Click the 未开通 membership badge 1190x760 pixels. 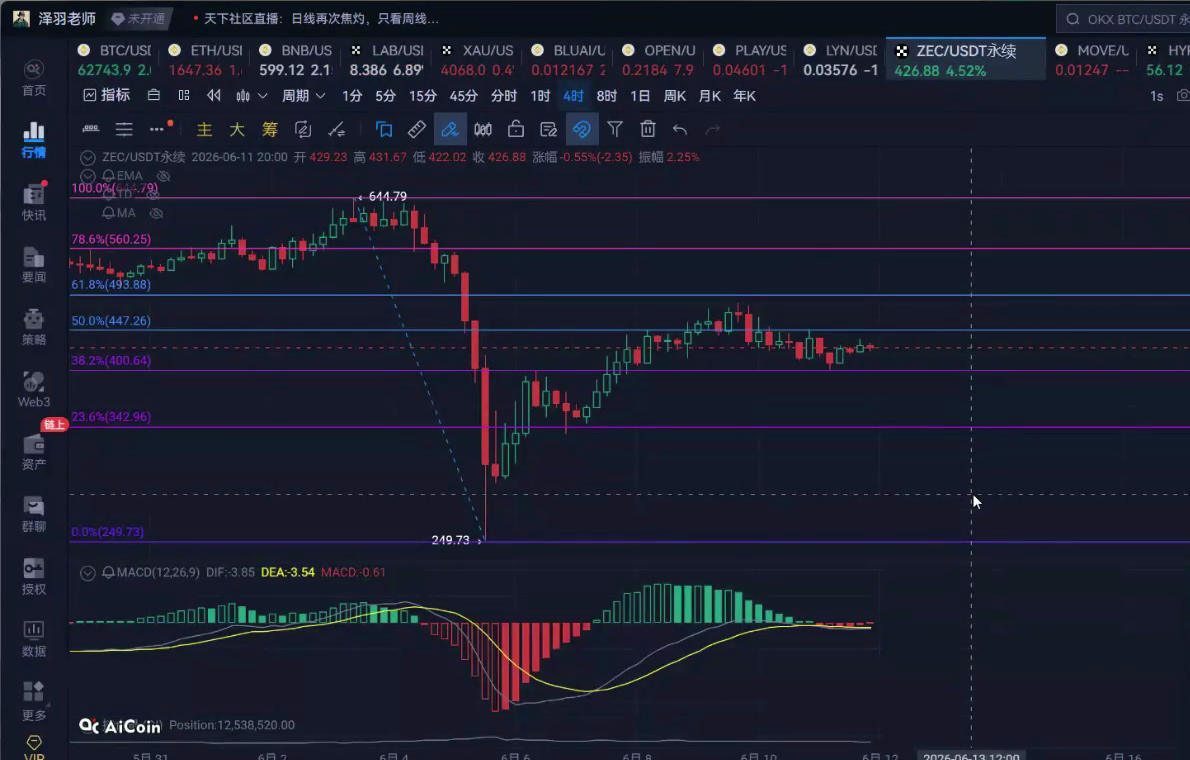coord(138,18)
